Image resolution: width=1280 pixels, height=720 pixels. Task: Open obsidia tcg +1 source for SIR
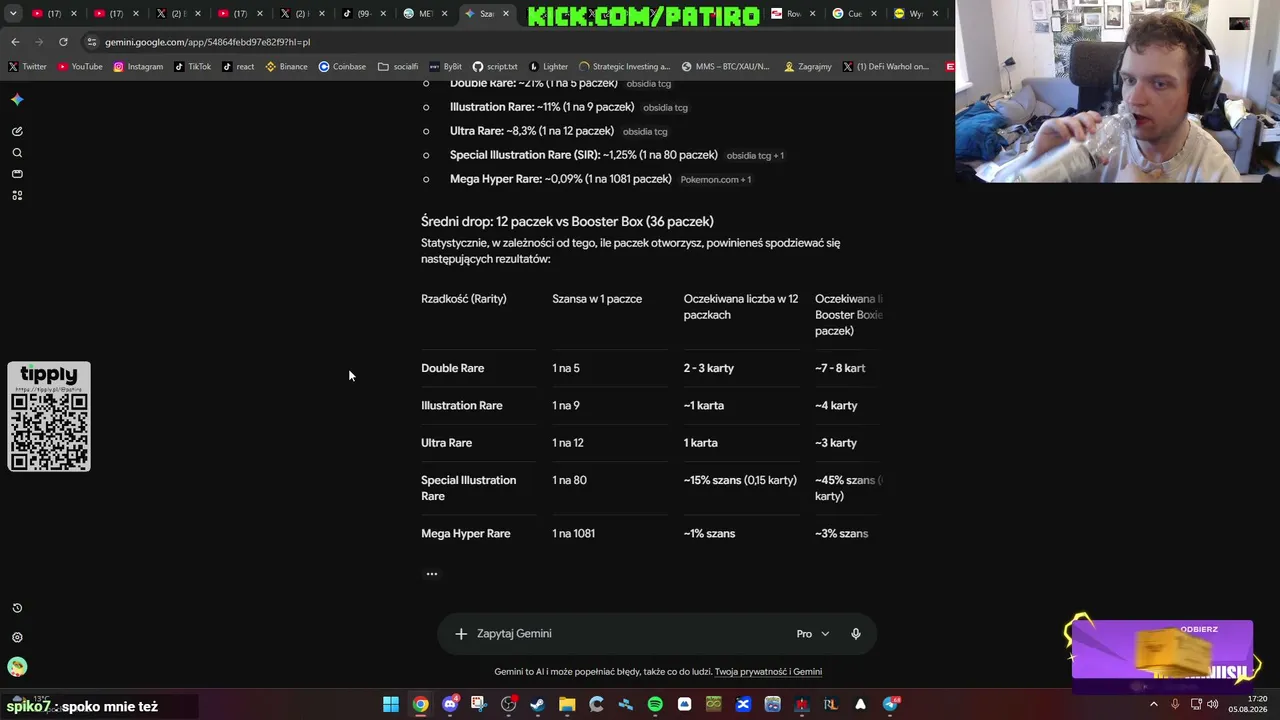pos(755,156)
